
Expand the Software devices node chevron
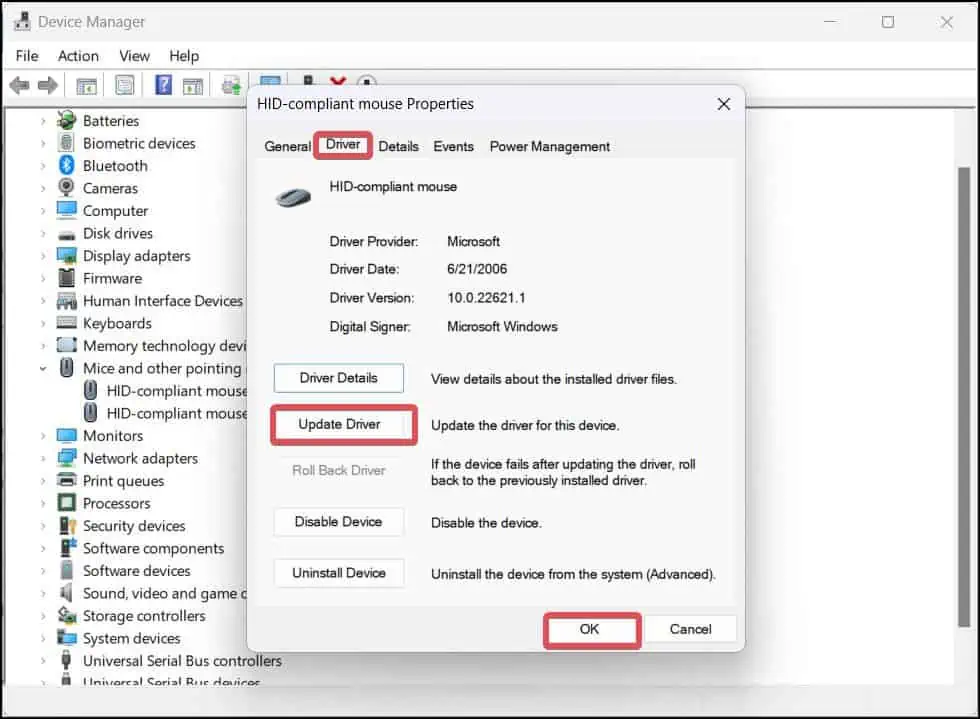click(x=43, y=571)
